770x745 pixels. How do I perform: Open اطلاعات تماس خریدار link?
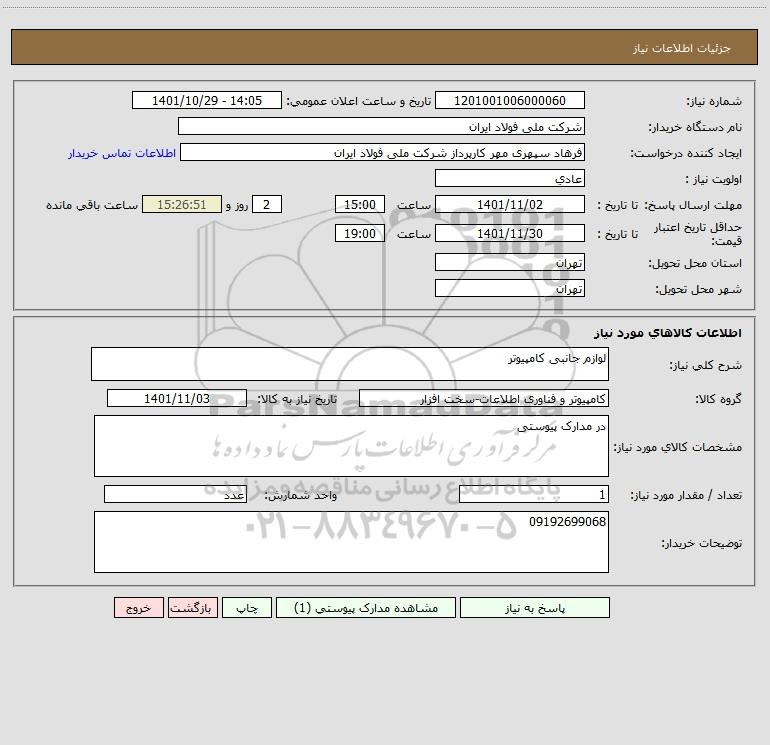tap(122, 153)
